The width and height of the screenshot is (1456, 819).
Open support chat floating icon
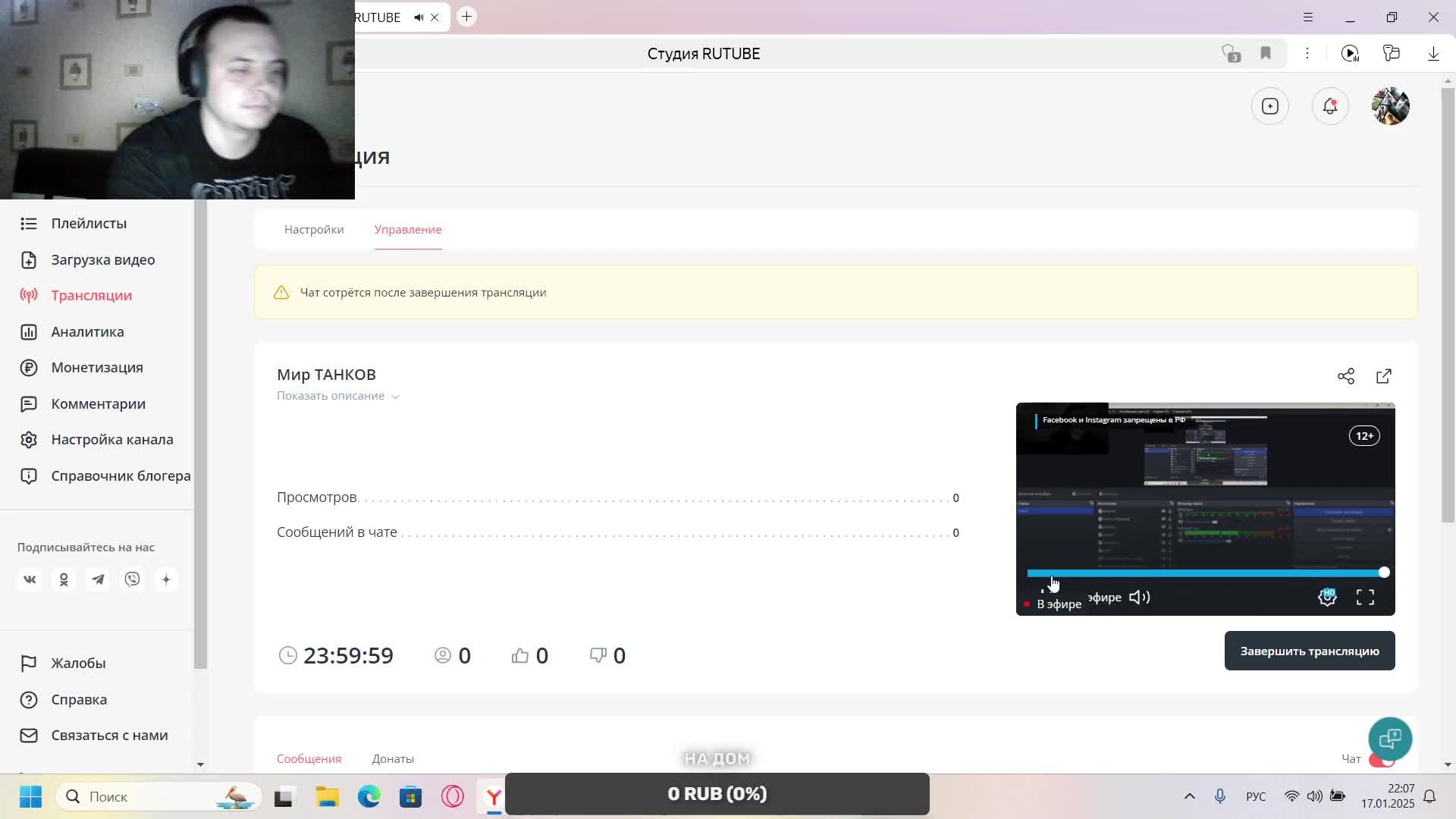click(1389, 738)
